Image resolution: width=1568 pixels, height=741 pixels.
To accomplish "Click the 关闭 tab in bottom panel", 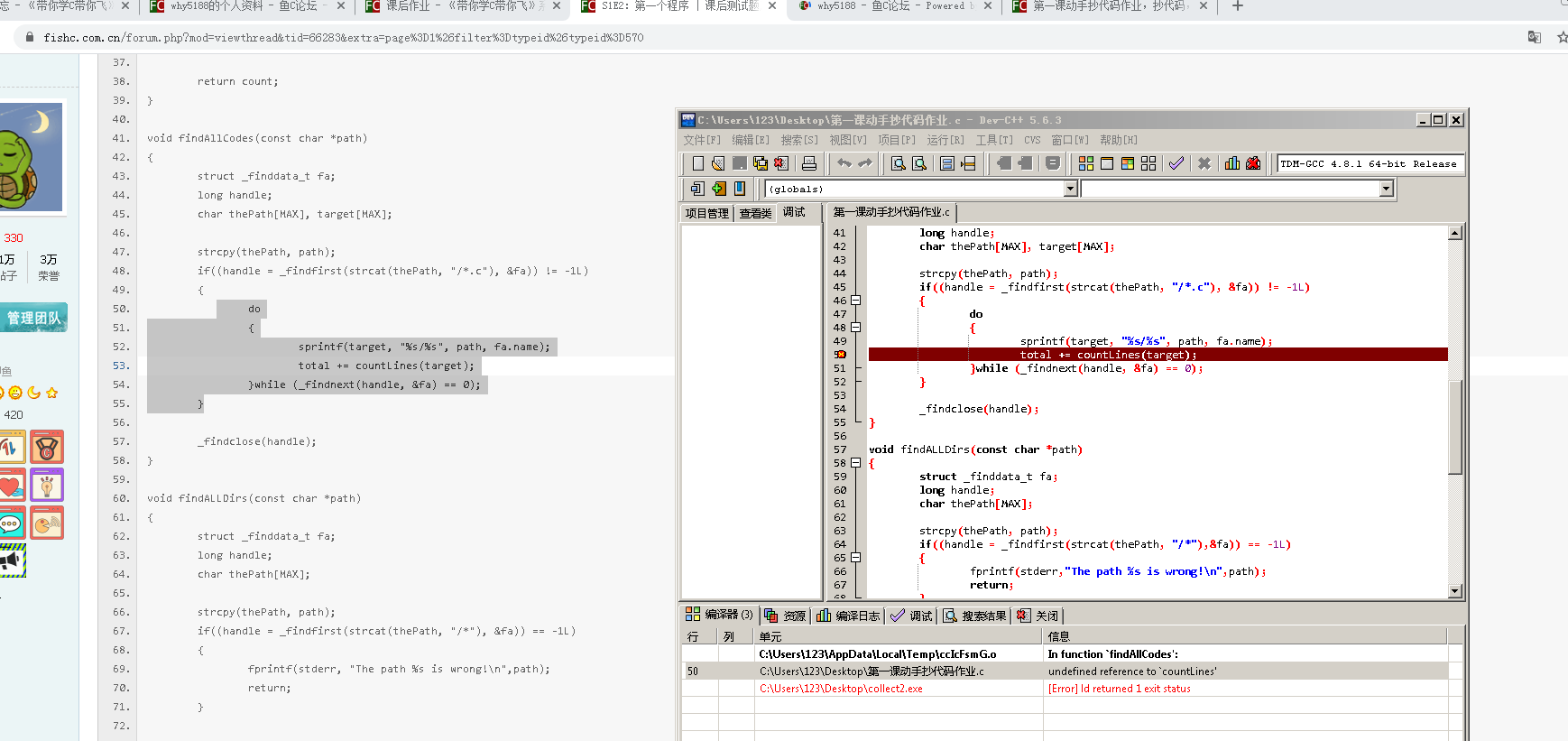I will click(1038, 616).
